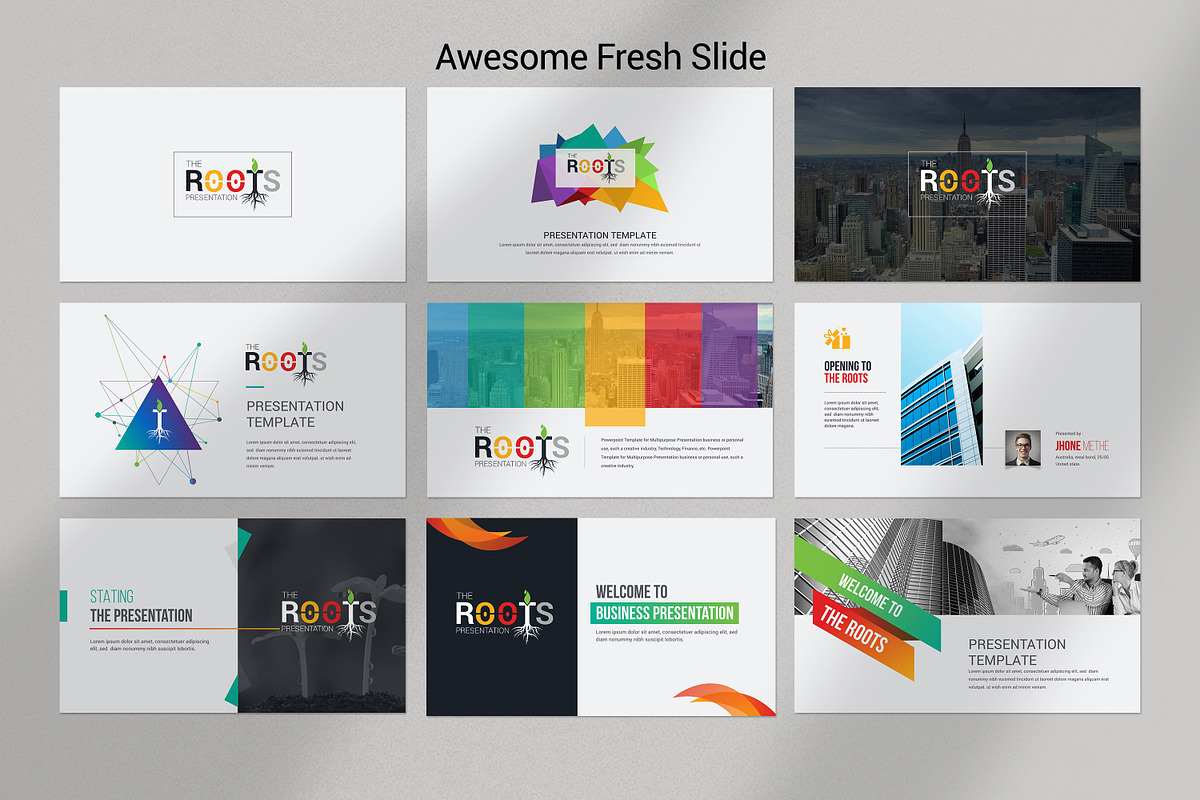Open the rainbow-striped city photo slide
The height and width of the screenshot is (800, 1200).
click(600, 400)
